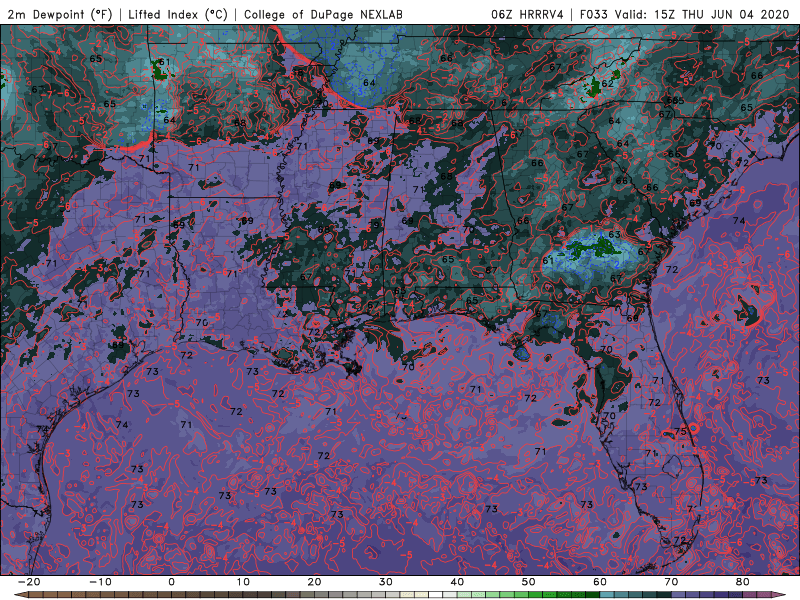
Task: Click the left arrow end of the color bar
Action: 20,595
